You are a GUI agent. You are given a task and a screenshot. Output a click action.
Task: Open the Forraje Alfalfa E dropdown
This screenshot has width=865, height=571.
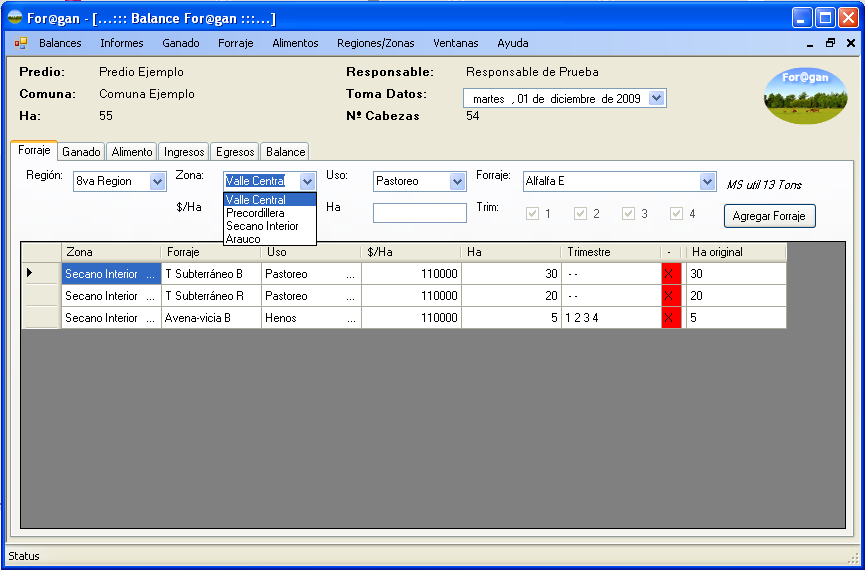[x=707, y=181]
